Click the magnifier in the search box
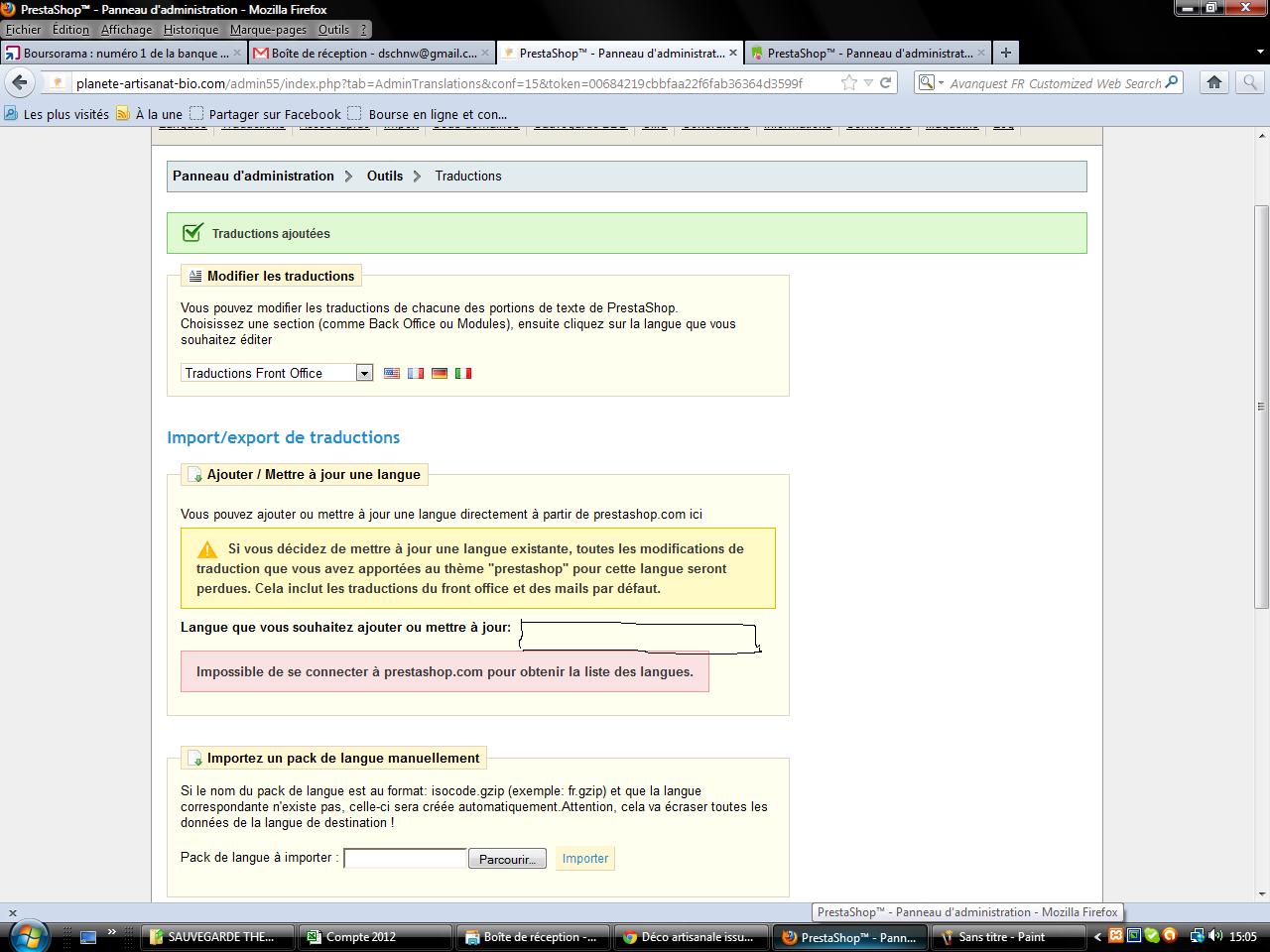This screenshot has height=952, width=1270. click(x=1172, y=83)
